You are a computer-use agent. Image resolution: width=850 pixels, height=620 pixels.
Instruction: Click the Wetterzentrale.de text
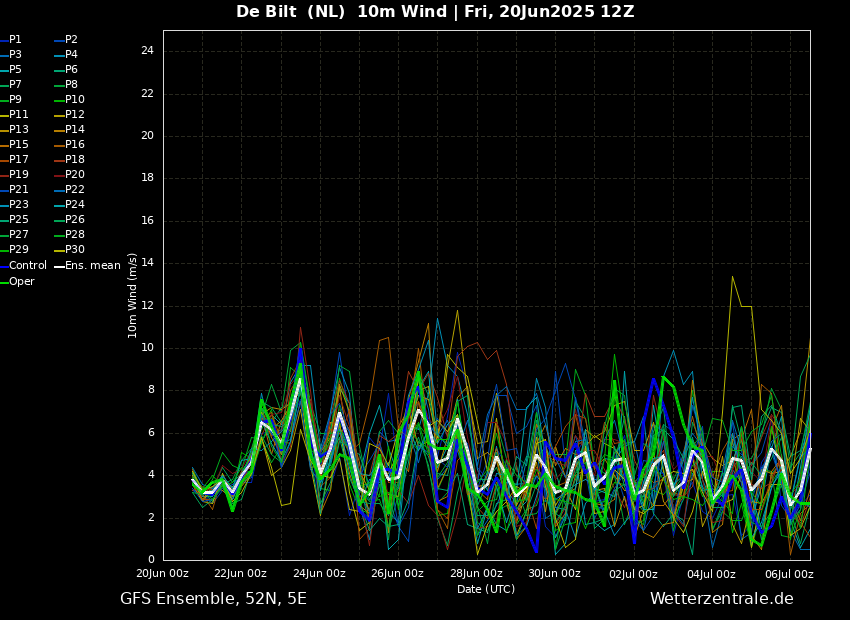tap(721, 599)
